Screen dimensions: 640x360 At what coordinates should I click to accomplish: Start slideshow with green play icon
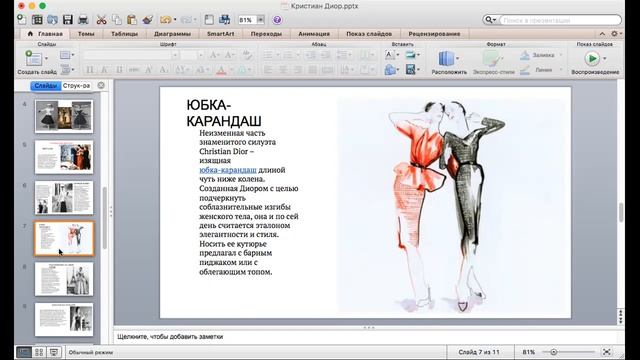(592, 59)
